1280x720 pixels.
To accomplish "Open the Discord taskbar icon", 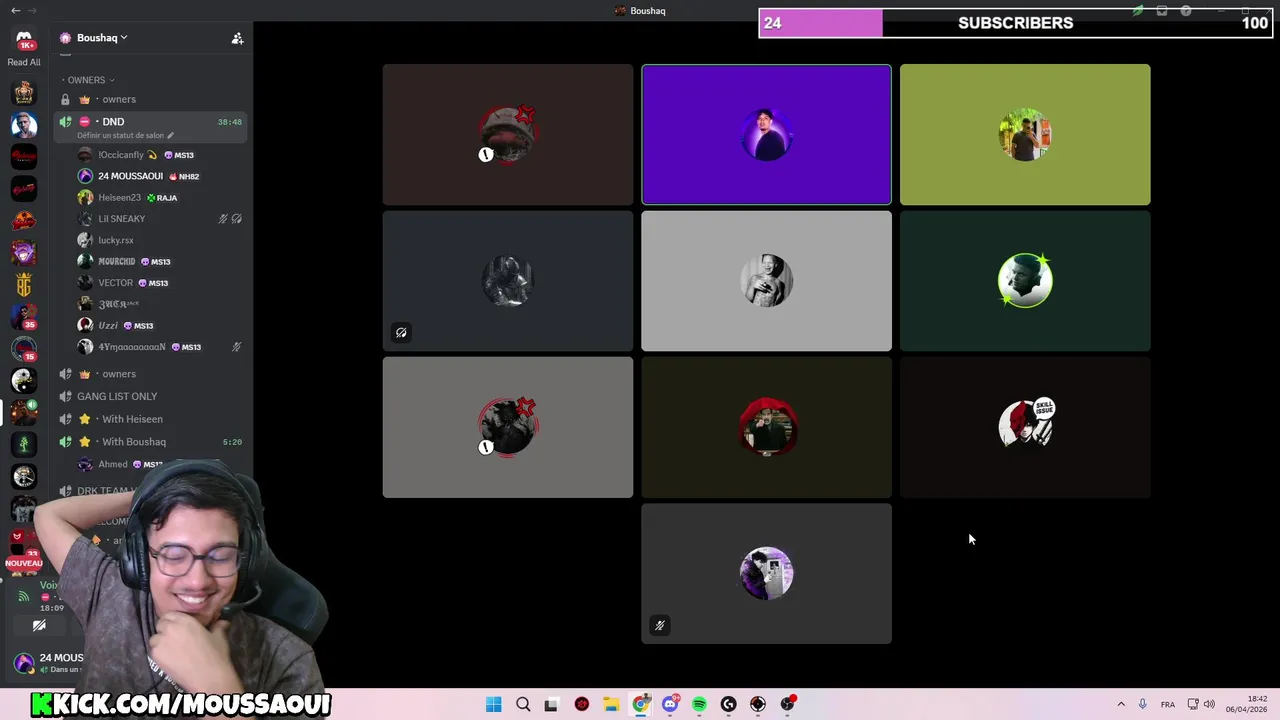I will point(670,704).
